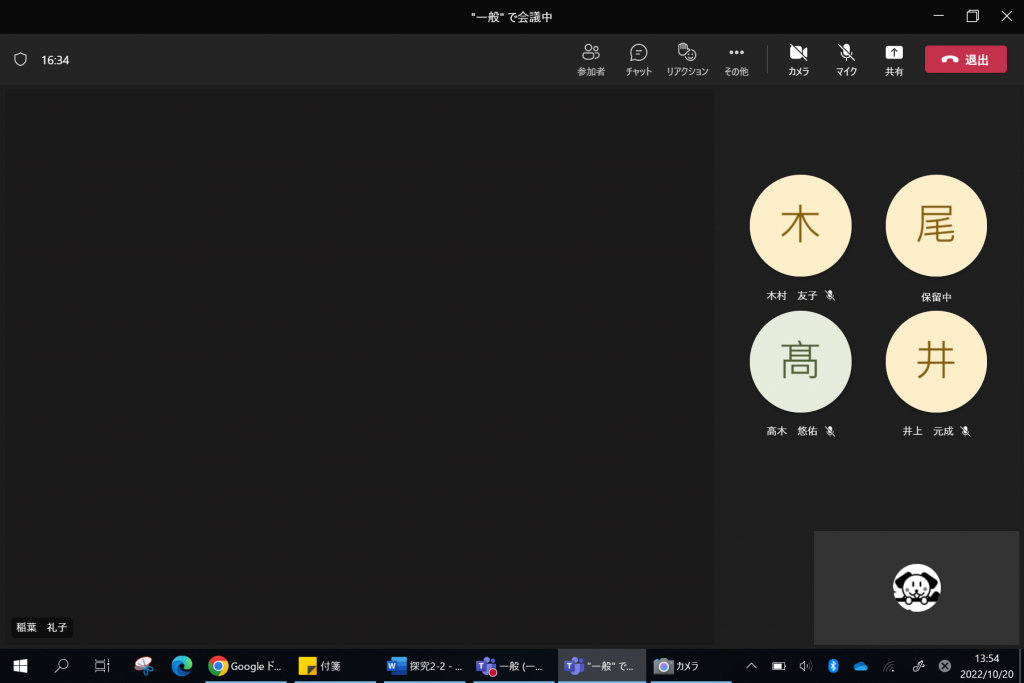Open the カメラ app in the taskbar
The height and width of the screenshot is (683, 1024).
[x=677, y=666]
